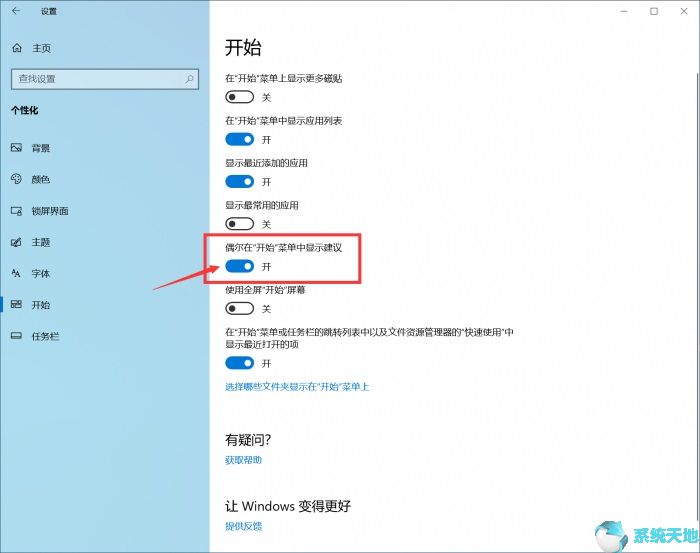Click the 开始 page title
The image size is (700, 553).
[x=243, y=47]
